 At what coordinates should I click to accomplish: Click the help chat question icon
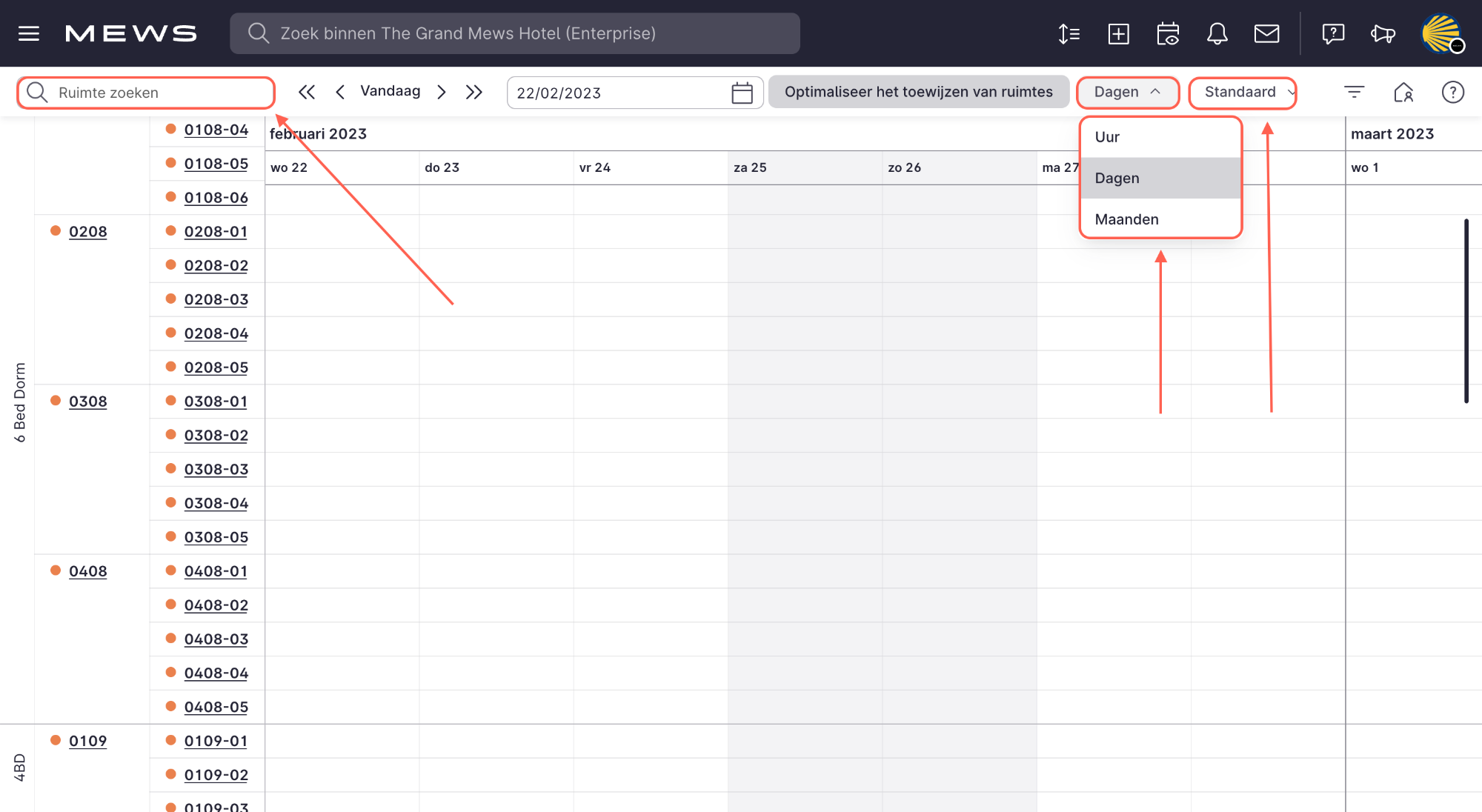[x=1332, y=33]
